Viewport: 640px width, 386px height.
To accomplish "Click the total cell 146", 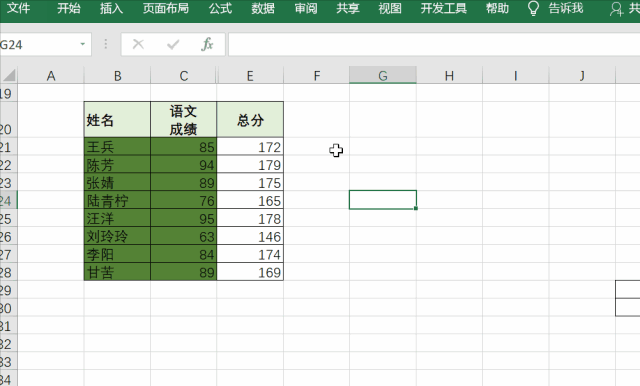I will tap(250, 236).
